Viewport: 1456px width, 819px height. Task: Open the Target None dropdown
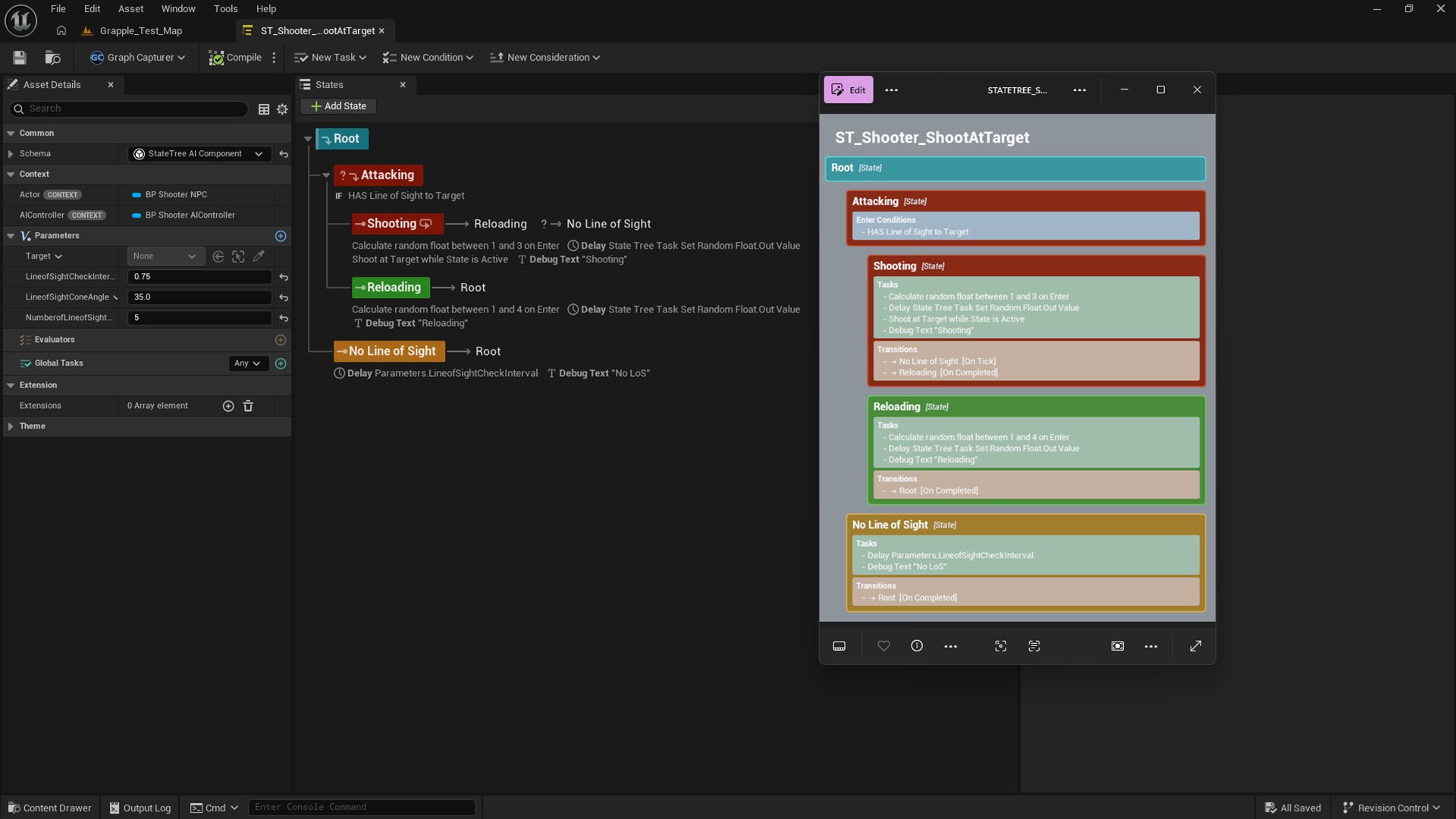pos(165,256)
